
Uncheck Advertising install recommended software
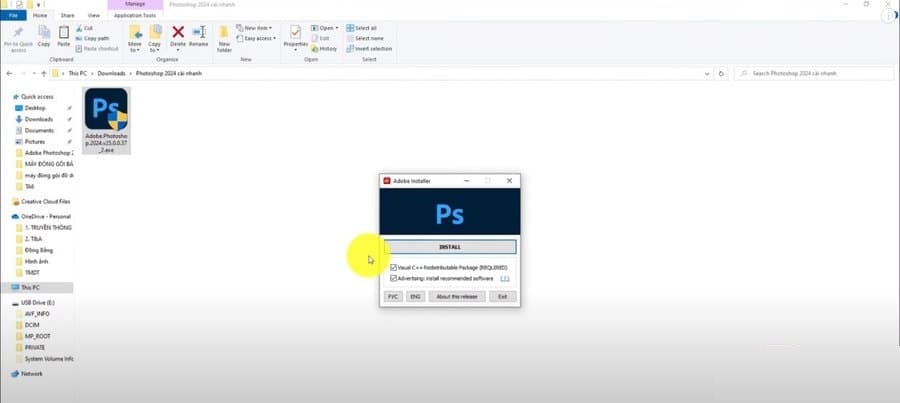pos(393,278)
